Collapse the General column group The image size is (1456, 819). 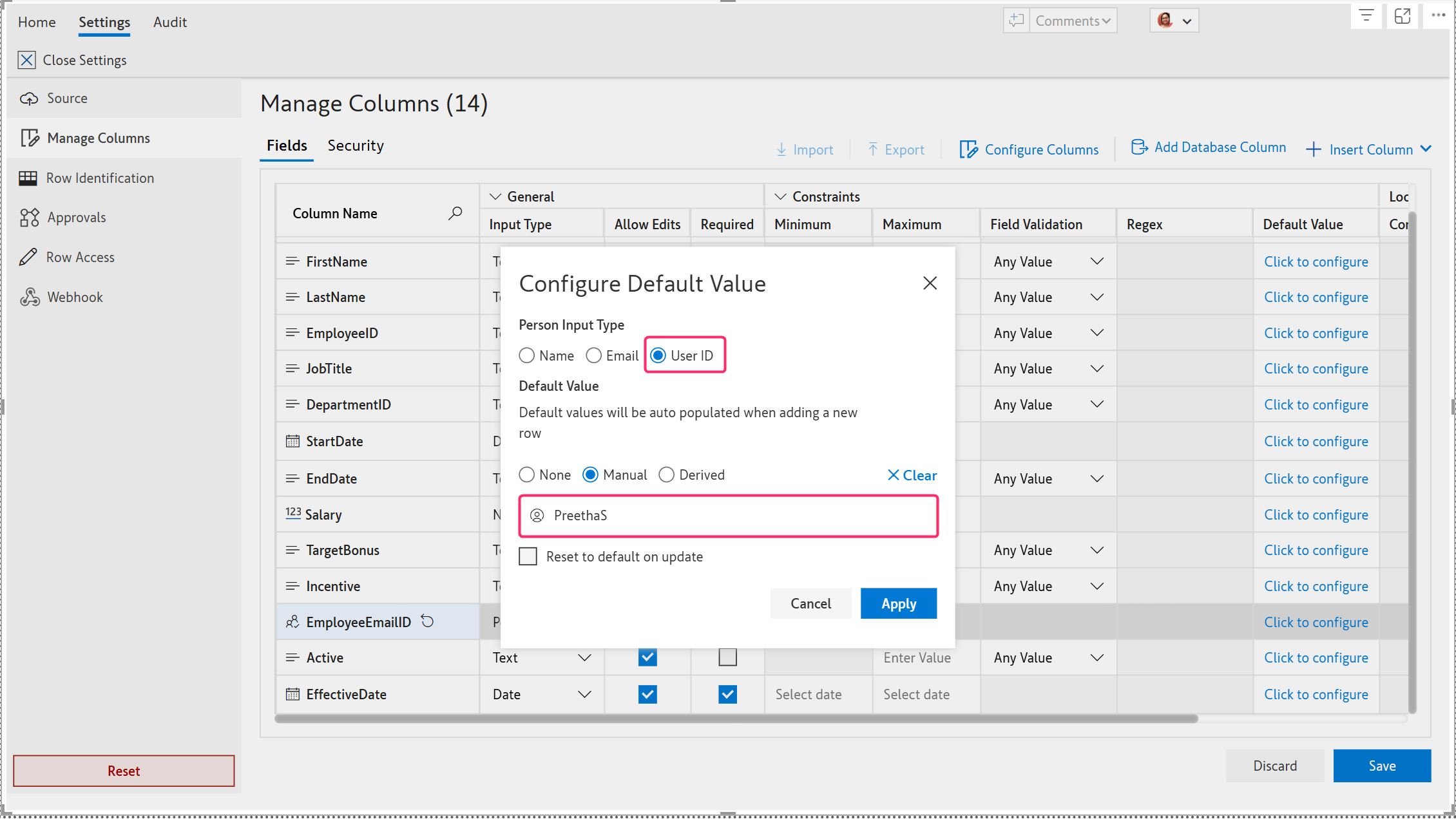tap(495, 196)
